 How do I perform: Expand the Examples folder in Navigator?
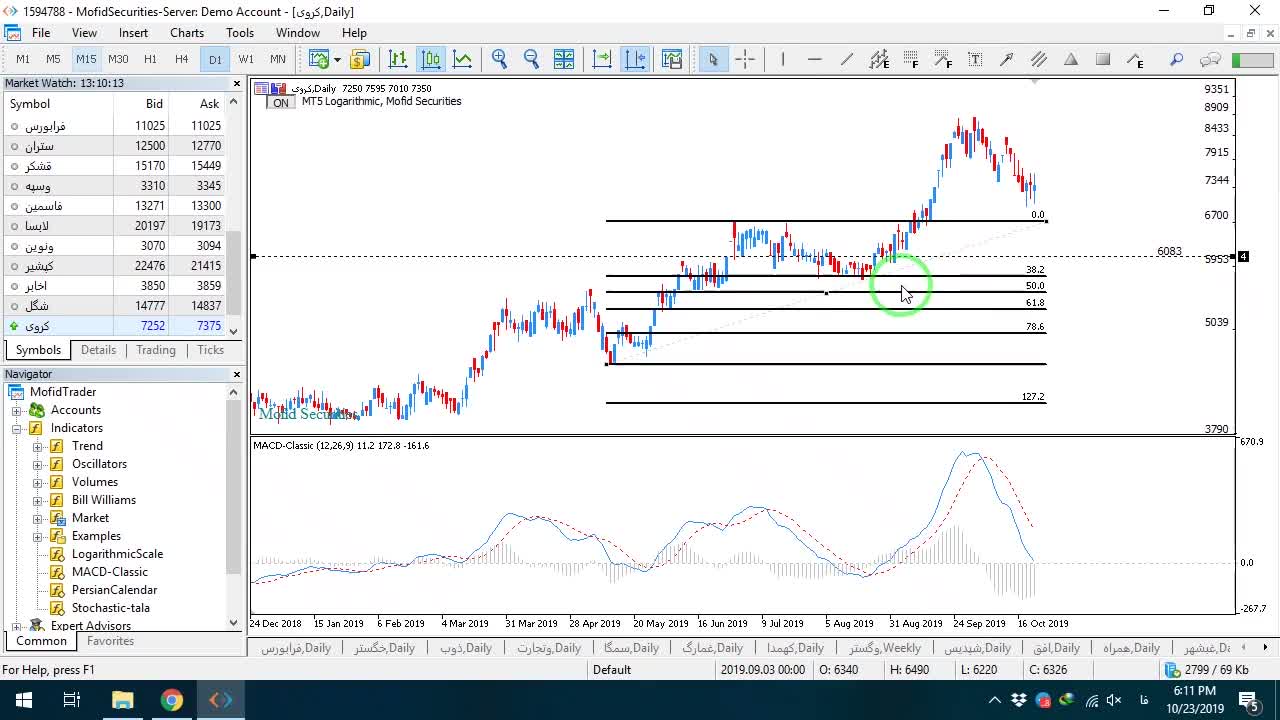tap(38, 536)
